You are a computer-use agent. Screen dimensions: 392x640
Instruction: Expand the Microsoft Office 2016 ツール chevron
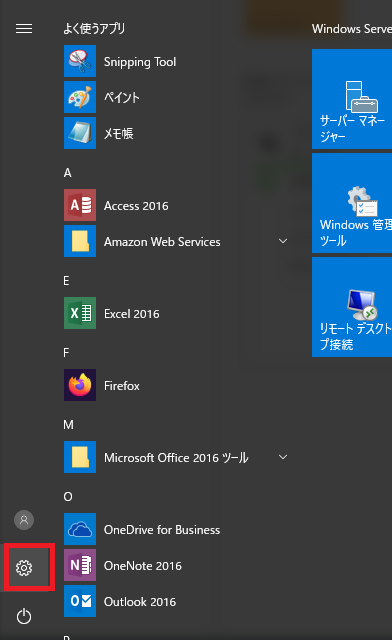pyautogui.click(x=283, y=457)
